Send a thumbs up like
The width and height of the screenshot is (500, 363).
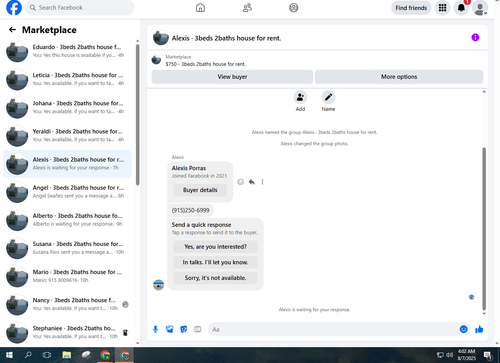coord(479,329)
